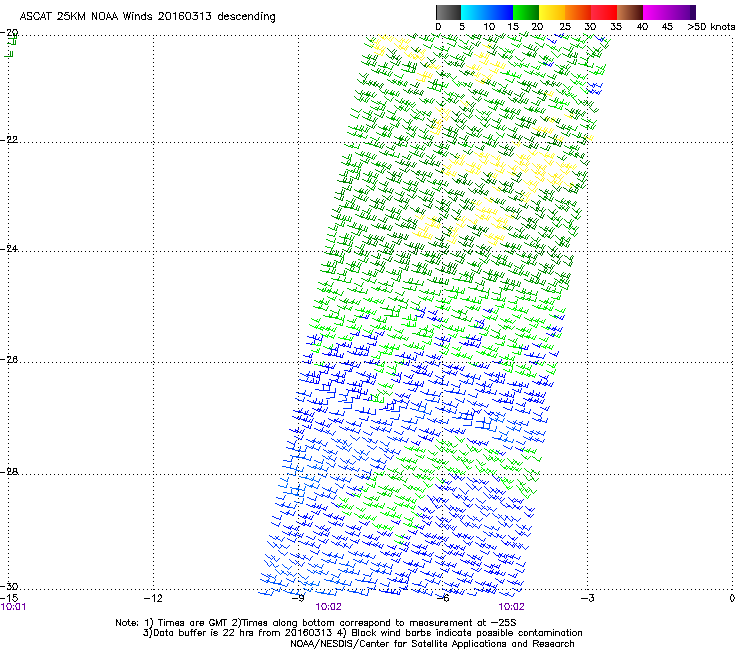Click the 'Data buffer is 22 hrs' note line
This screenshot has width=740, height=650.
(x=362, y=633)
